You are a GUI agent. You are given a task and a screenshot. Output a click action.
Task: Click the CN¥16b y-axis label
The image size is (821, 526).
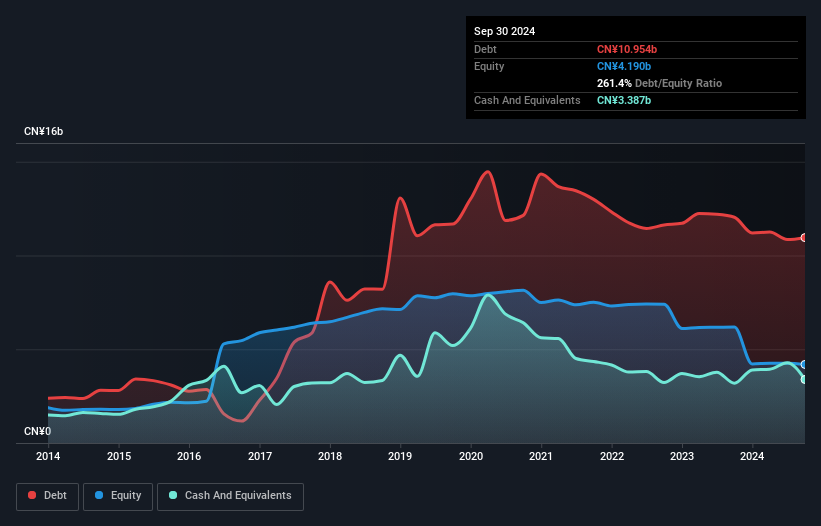point(43,131)
